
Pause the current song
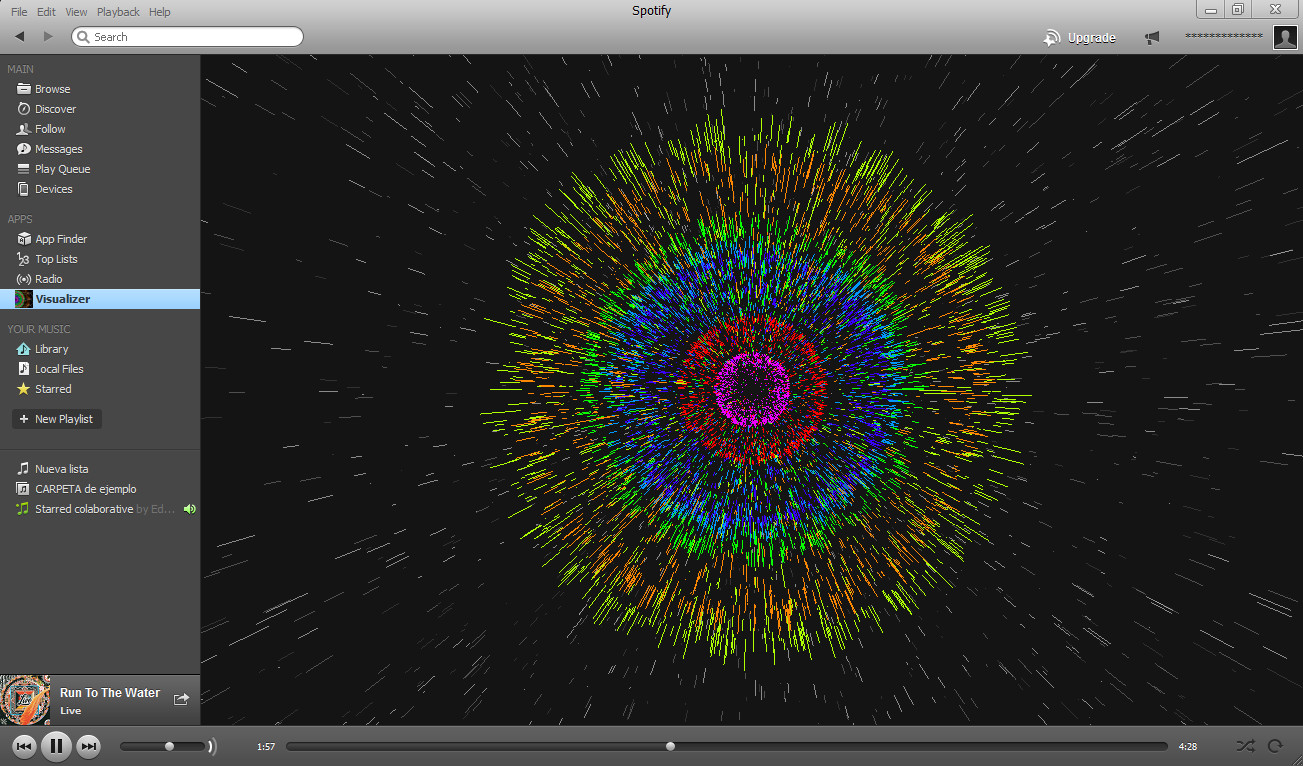(x=56, y=746)
